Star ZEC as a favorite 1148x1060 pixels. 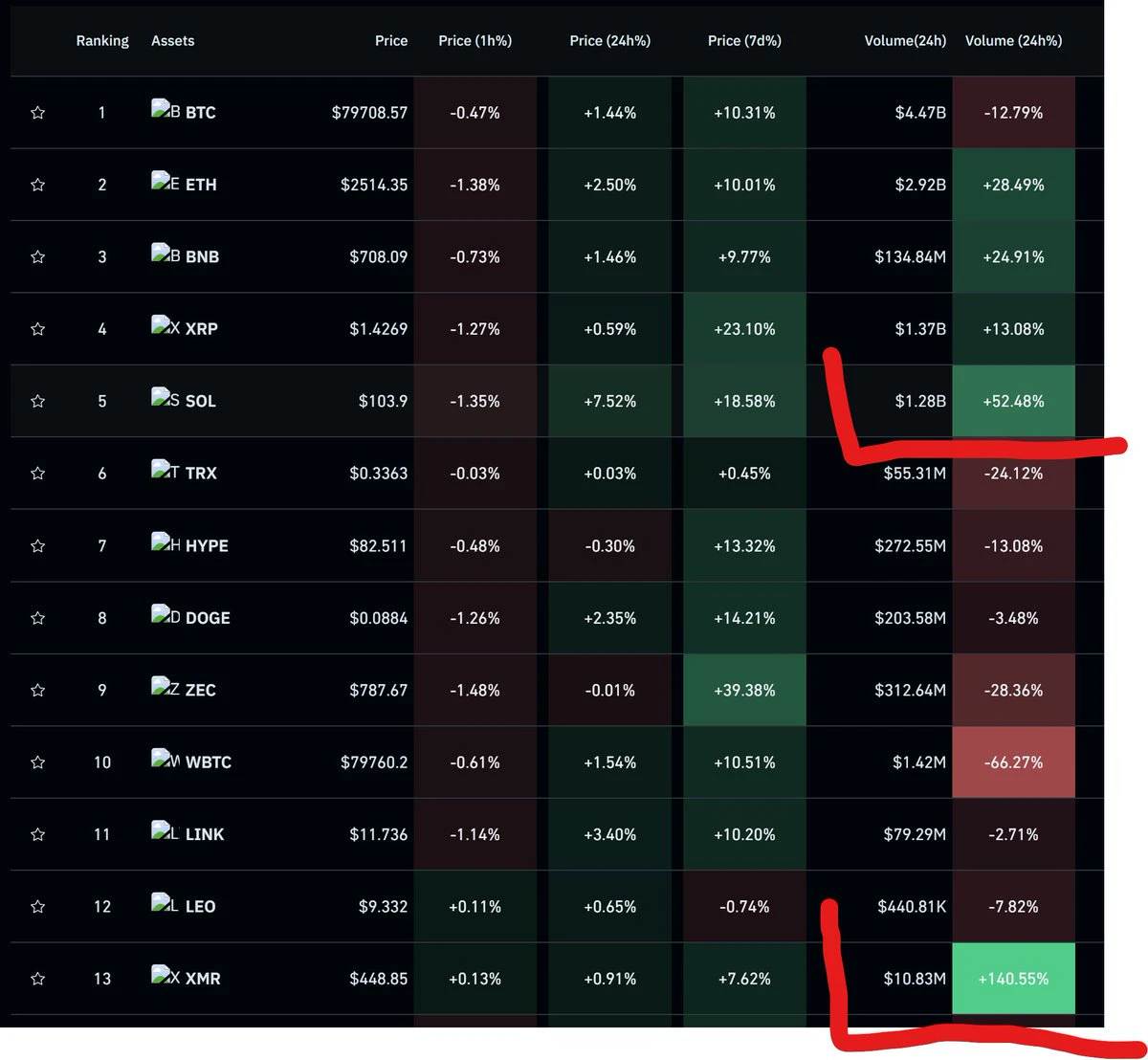(37, 690)
